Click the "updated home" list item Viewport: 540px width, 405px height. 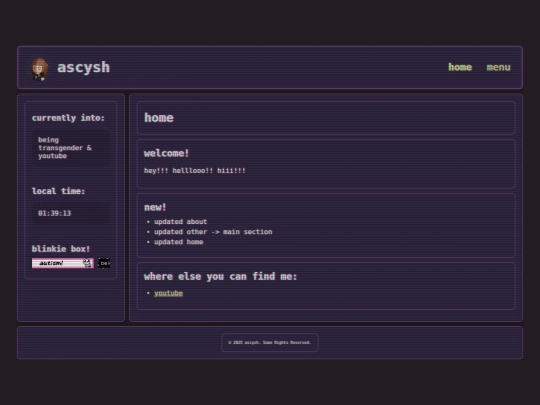tap(178, 242)
